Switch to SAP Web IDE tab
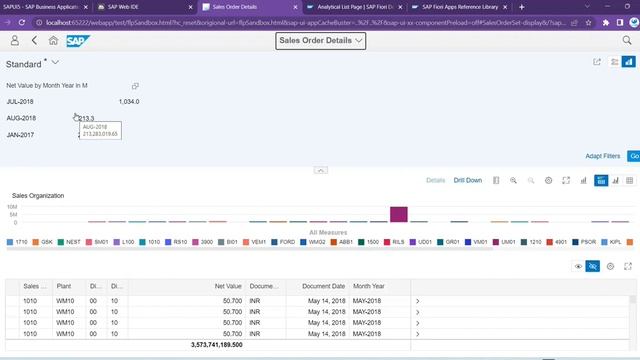 click(145, 7)
